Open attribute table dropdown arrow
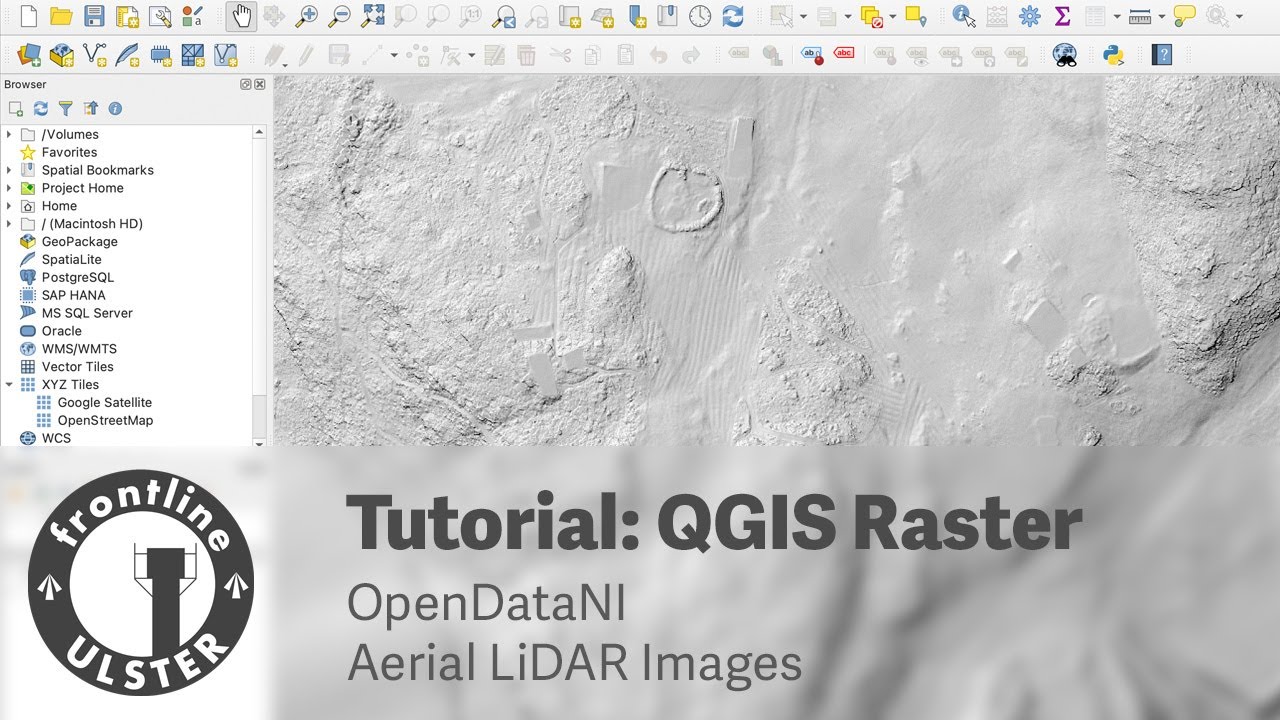This screenshot has height=720, width=1280. point(1116,16)
